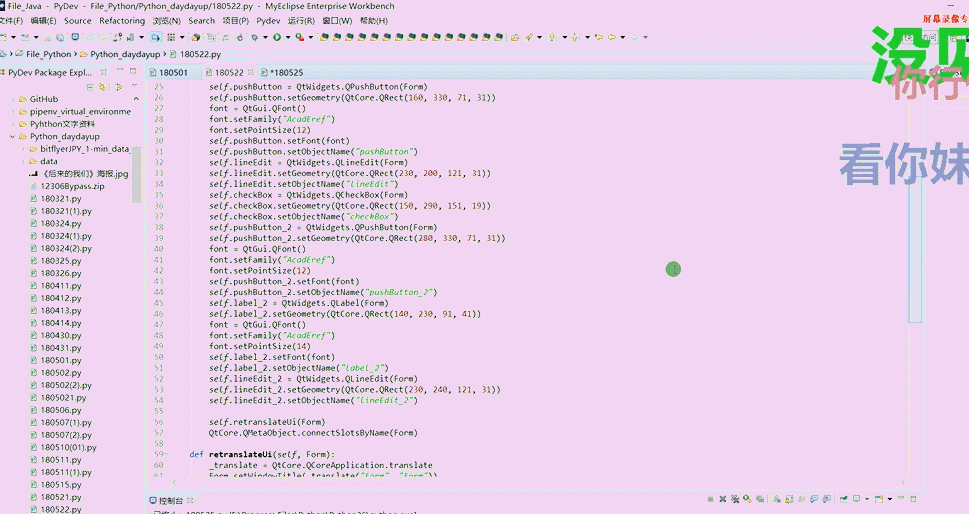Click File_Python in the breadcrumb
This screenshot has height=514, width=969.
tap(48, 54)
